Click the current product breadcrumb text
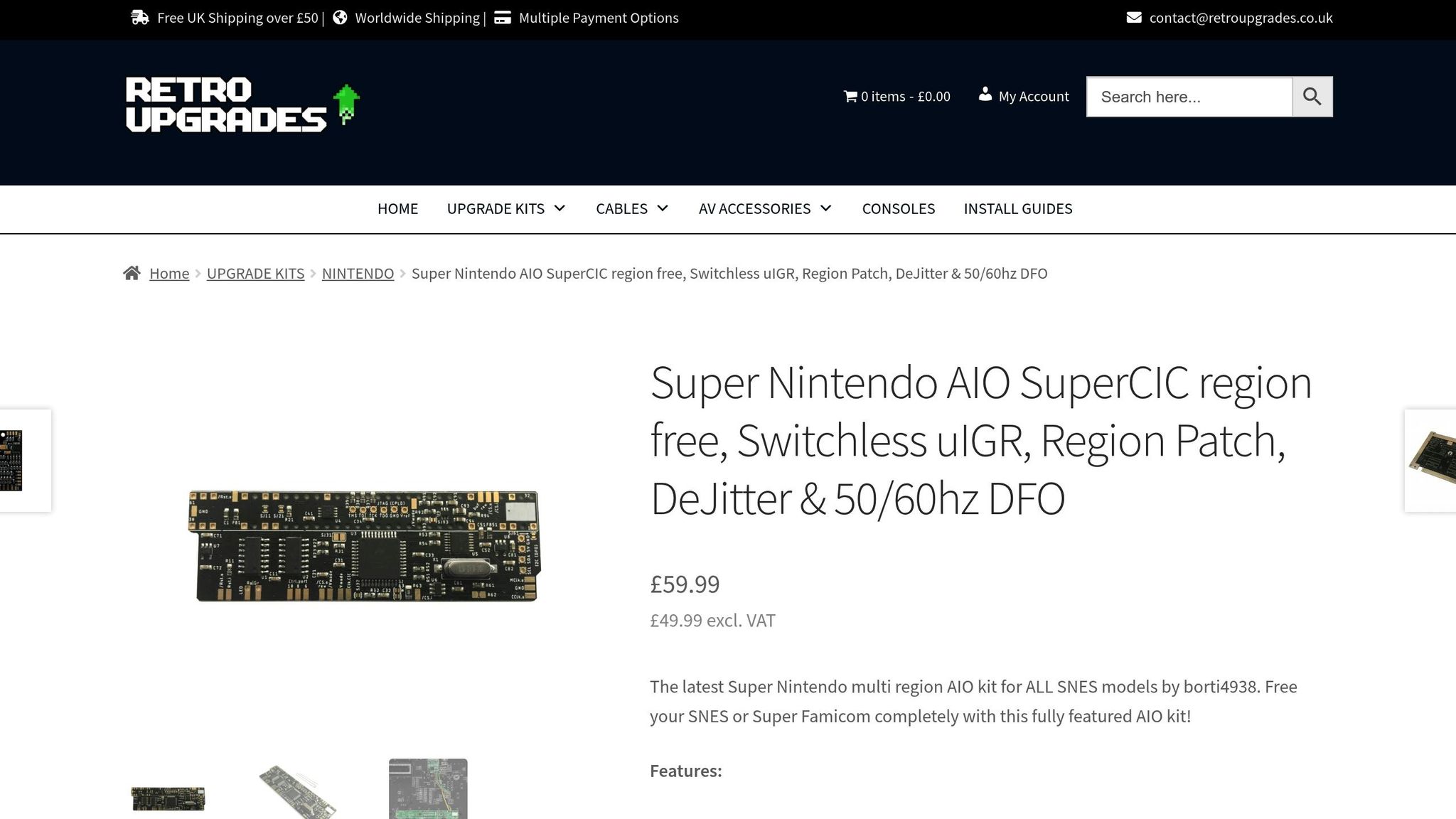Screen dimensions: 1456x819 [x=729, y=274]
